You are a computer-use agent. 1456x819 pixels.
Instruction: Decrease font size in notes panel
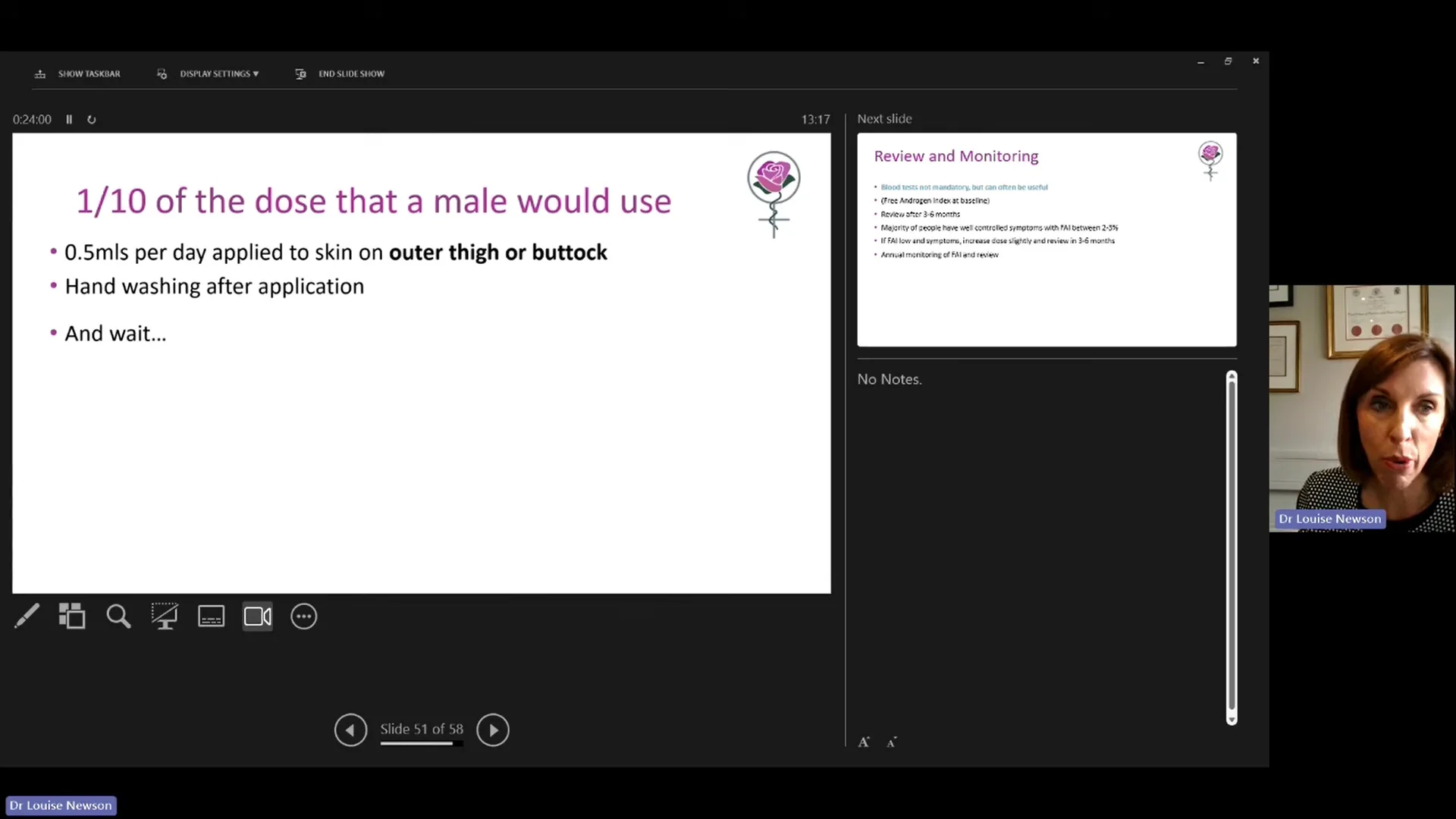[892, 742]
